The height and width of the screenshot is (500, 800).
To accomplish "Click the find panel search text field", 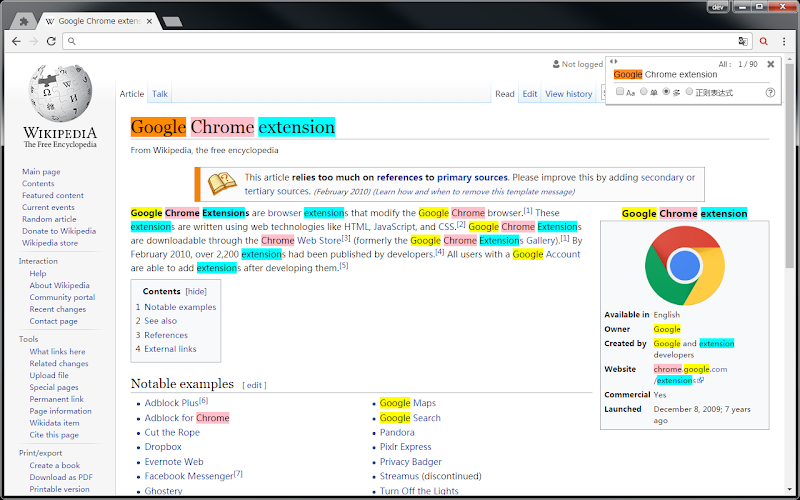I will 691,74.
